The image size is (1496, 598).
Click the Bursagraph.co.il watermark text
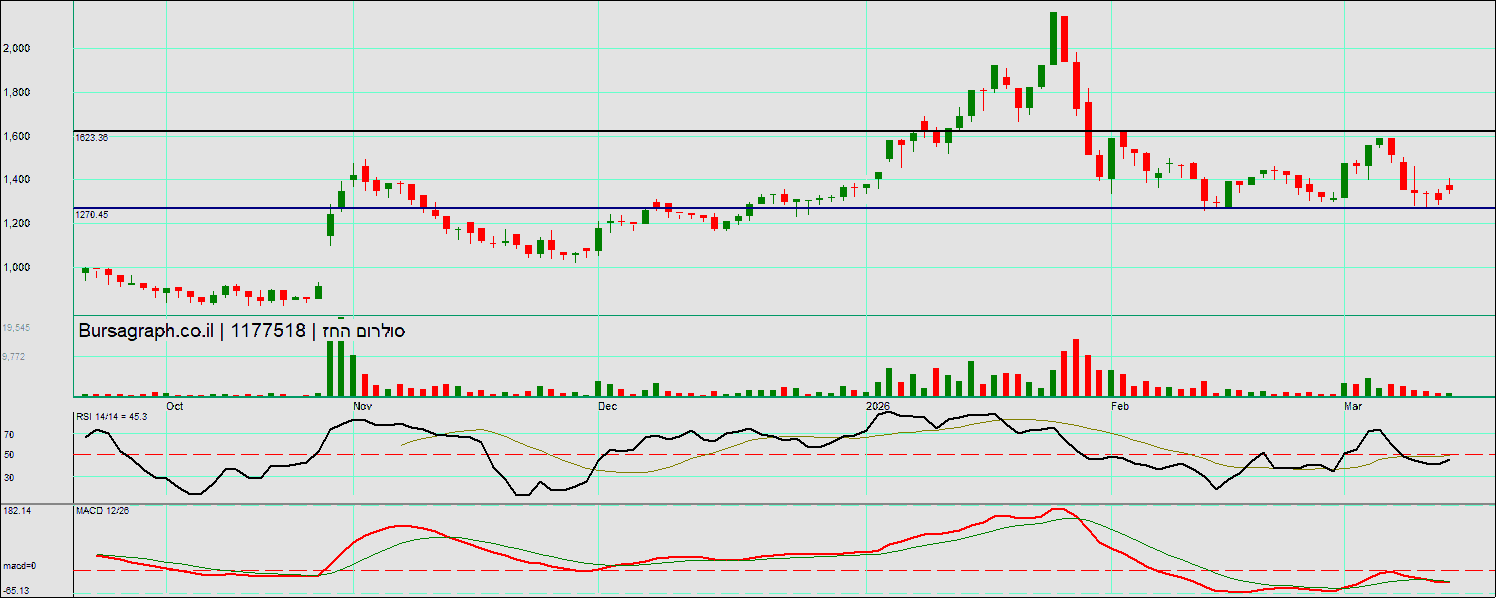point(146,331)
